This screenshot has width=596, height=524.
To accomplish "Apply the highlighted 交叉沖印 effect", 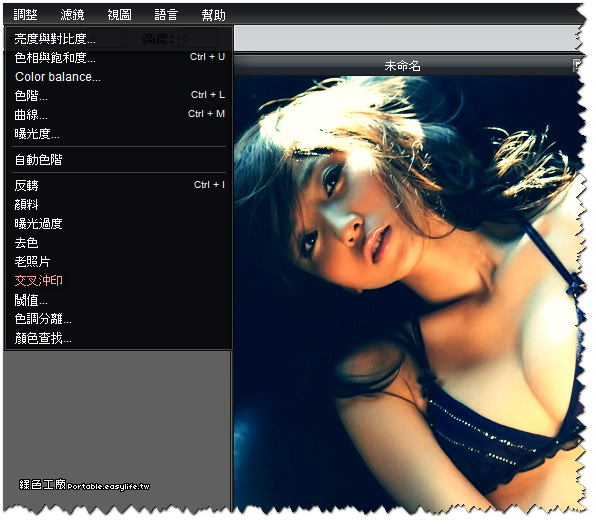I will [119, 280].
